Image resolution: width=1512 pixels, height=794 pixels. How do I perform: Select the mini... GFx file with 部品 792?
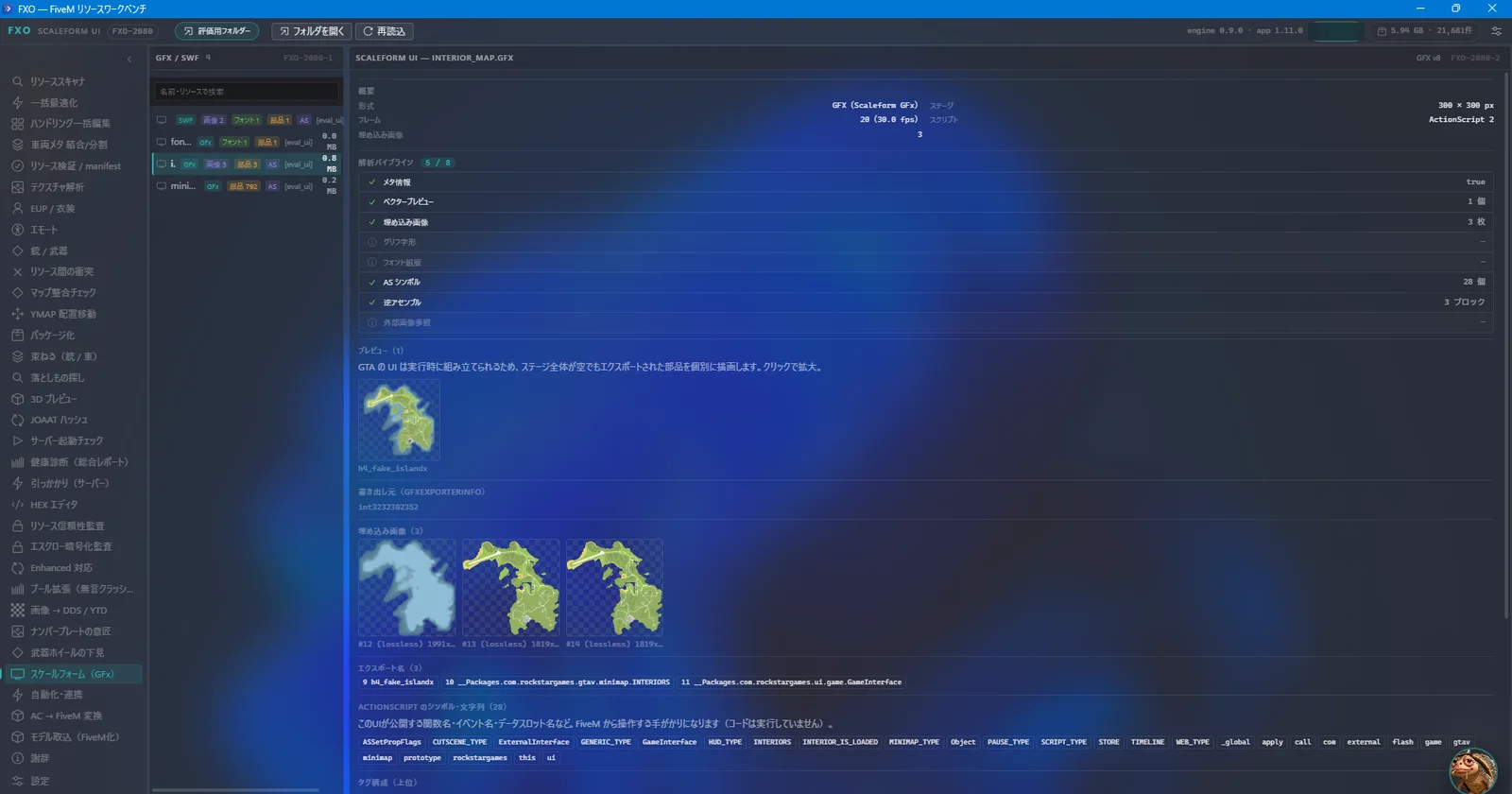click(248, 186)
